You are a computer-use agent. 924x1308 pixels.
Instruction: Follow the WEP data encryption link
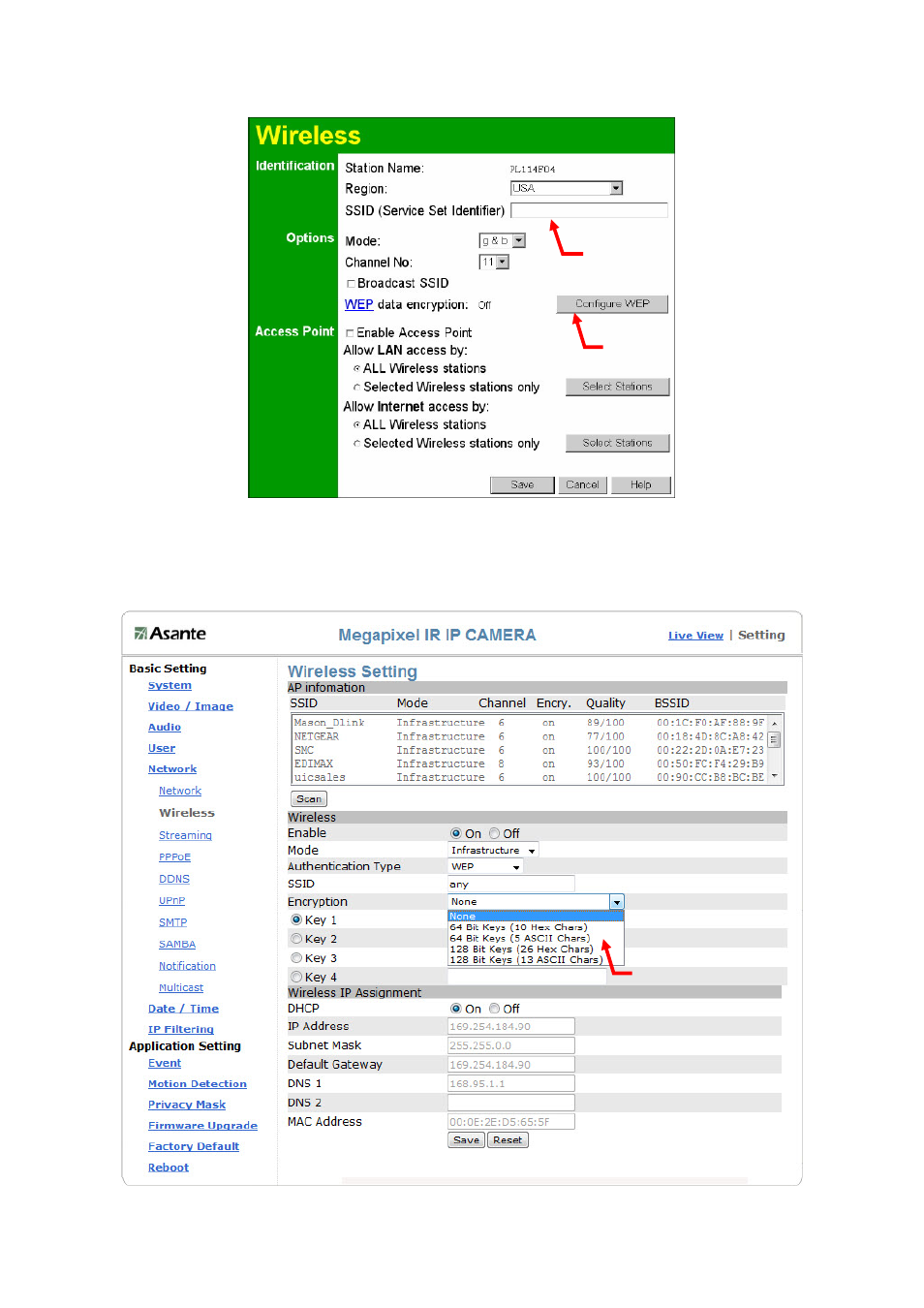[x=358, y=304]
